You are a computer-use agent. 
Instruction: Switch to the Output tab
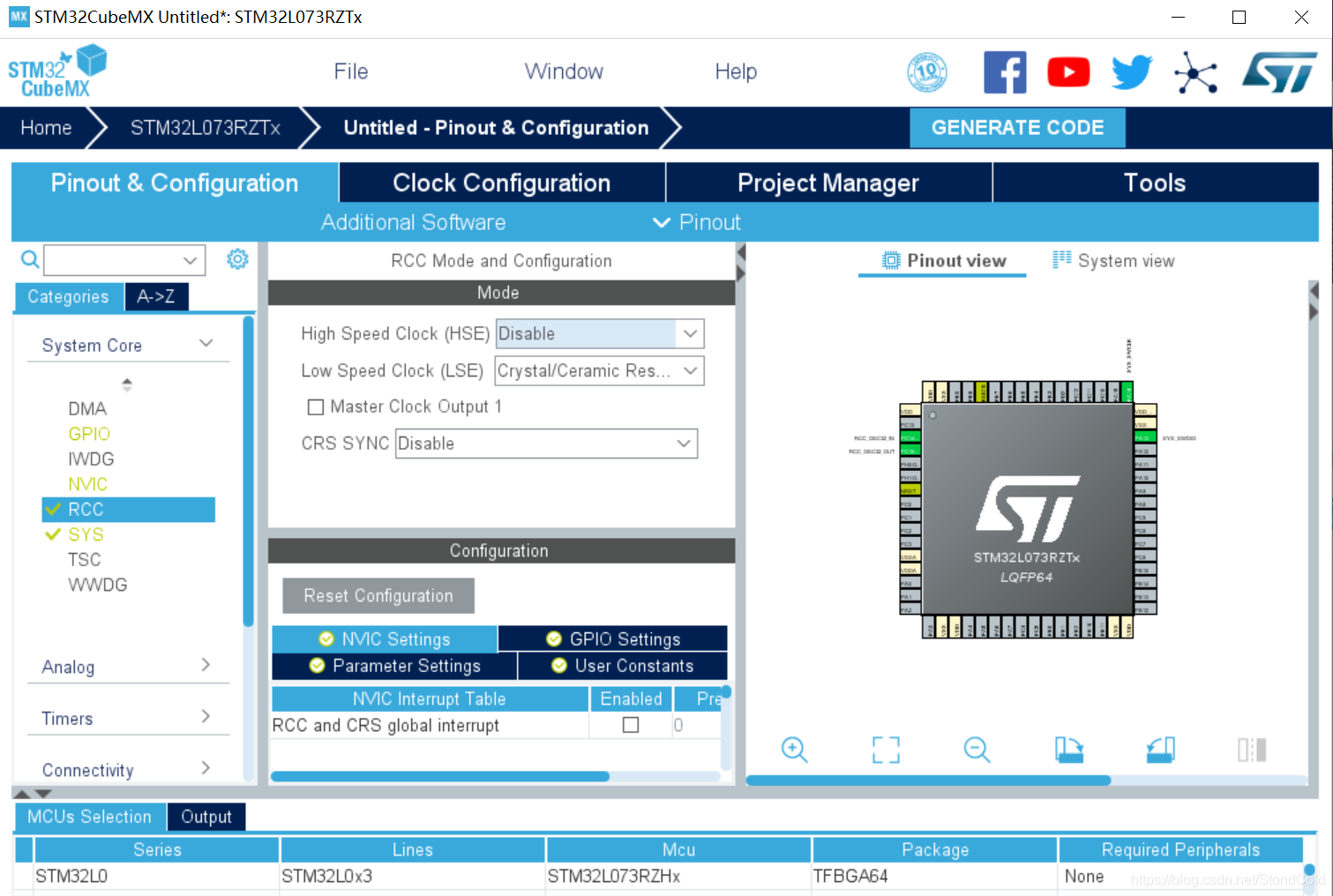pos(206,817)
